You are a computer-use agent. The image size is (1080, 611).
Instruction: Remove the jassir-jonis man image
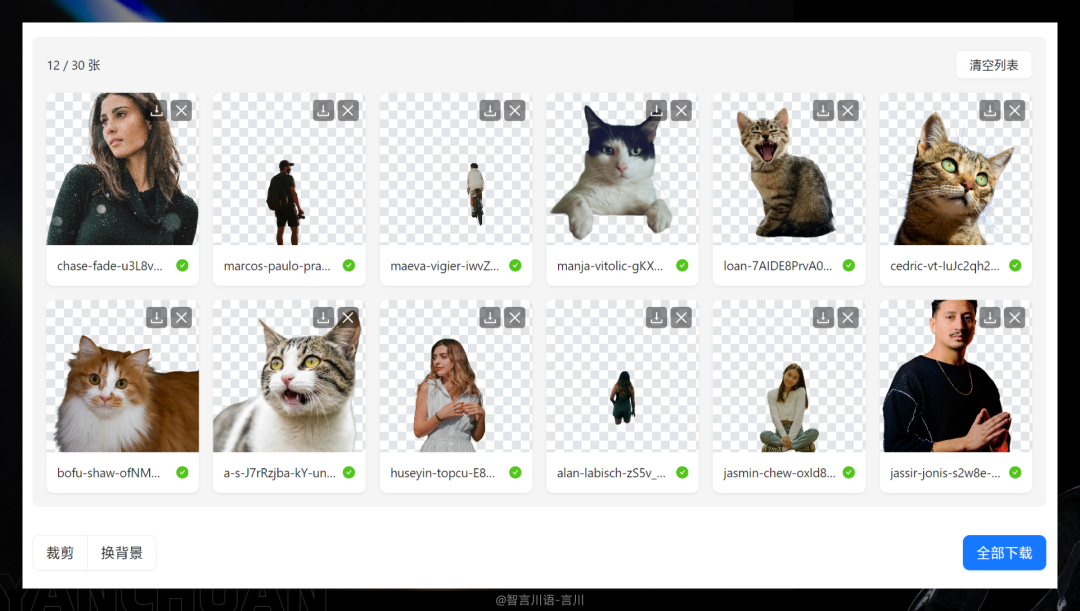(x=1014, y=317)
